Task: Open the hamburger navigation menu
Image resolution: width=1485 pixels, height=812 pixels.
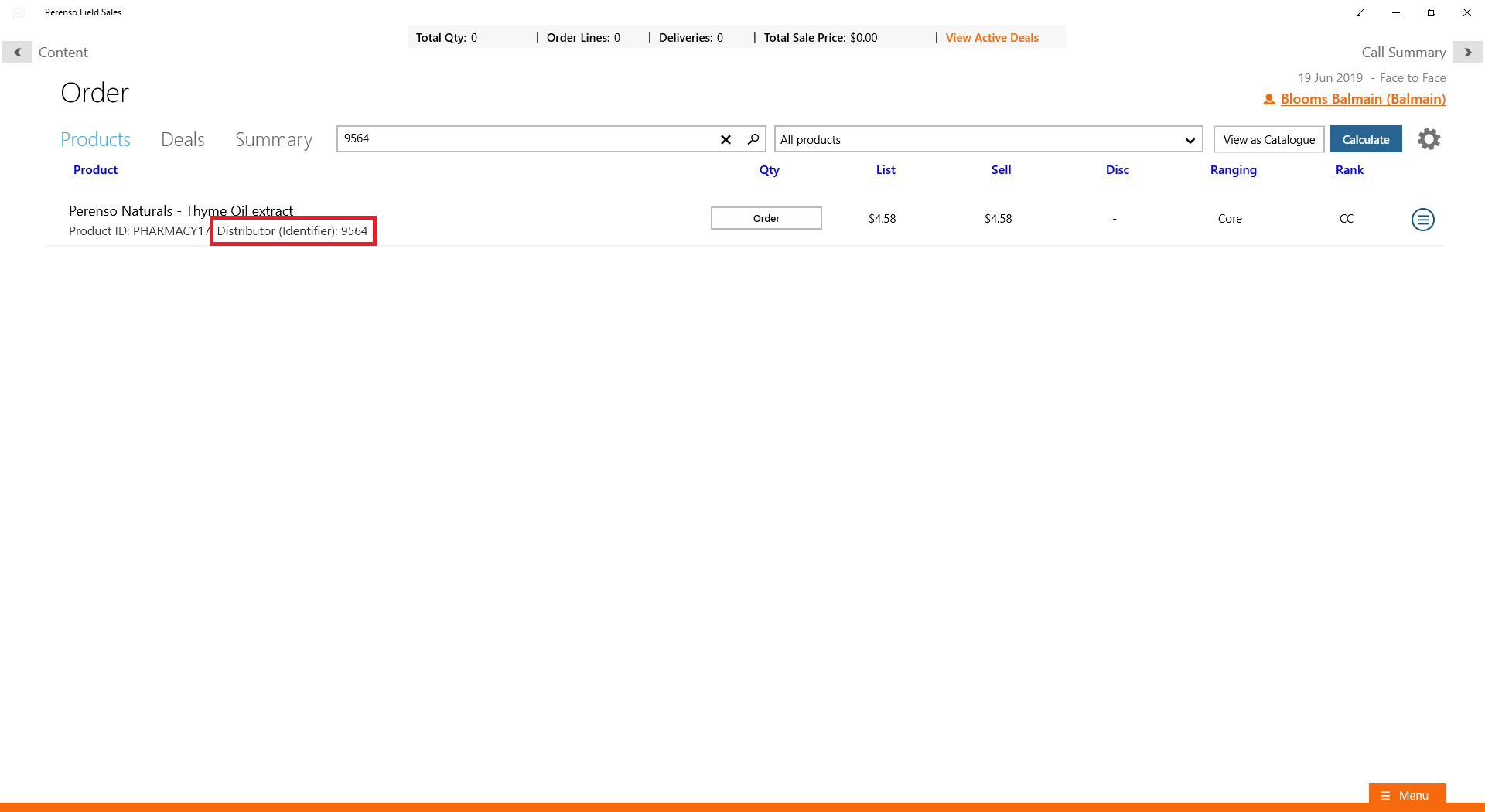Action: (x=18, y=12)
